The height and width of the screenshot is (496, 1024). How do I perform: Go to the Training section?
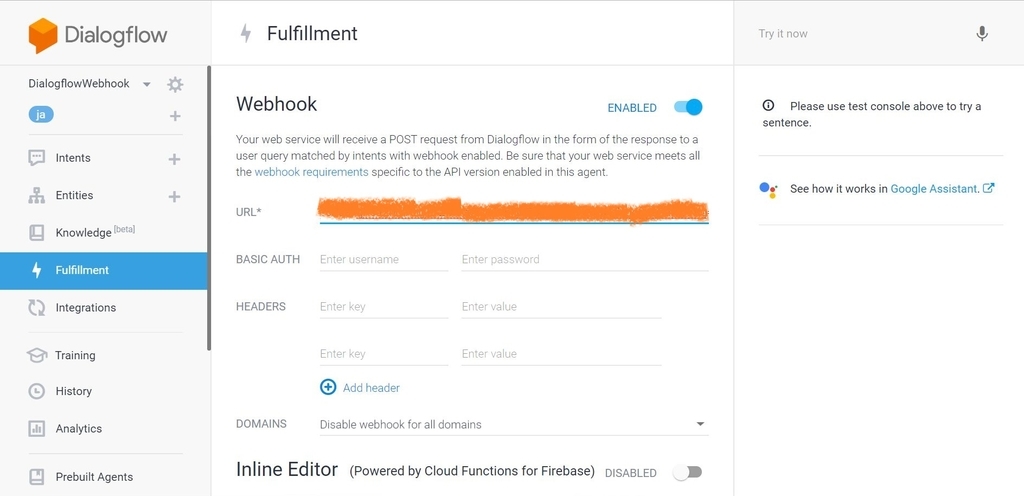[x=75, y=355]
